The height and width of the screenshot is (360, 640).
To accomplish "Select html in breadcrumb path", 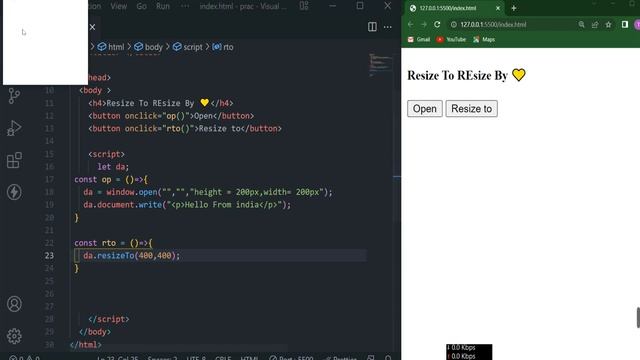I will click(x=111, y=47).
